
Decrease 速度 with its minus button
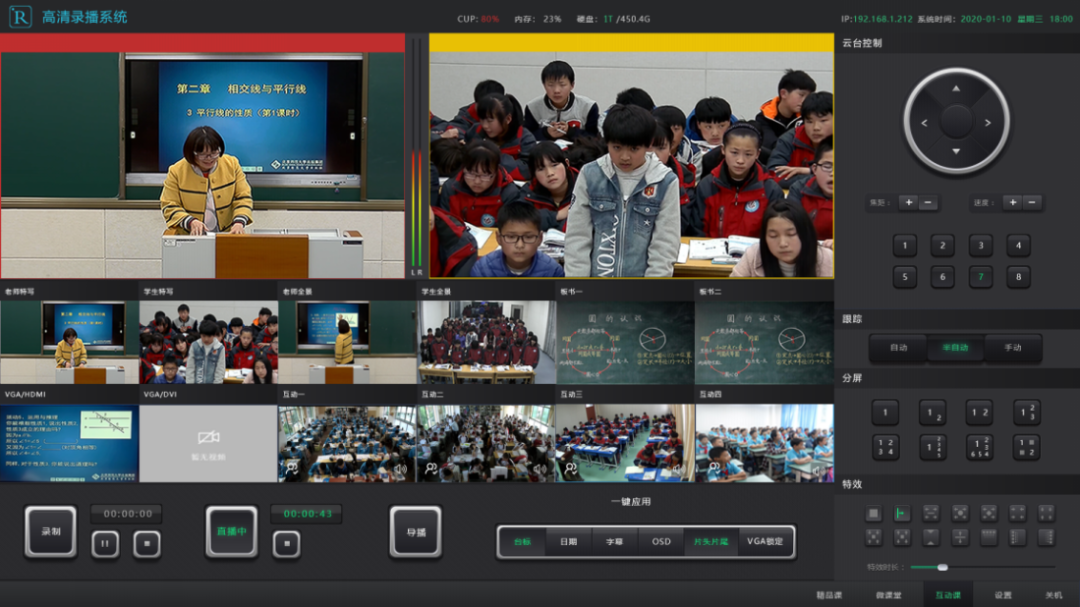(x=1033, y=202)
